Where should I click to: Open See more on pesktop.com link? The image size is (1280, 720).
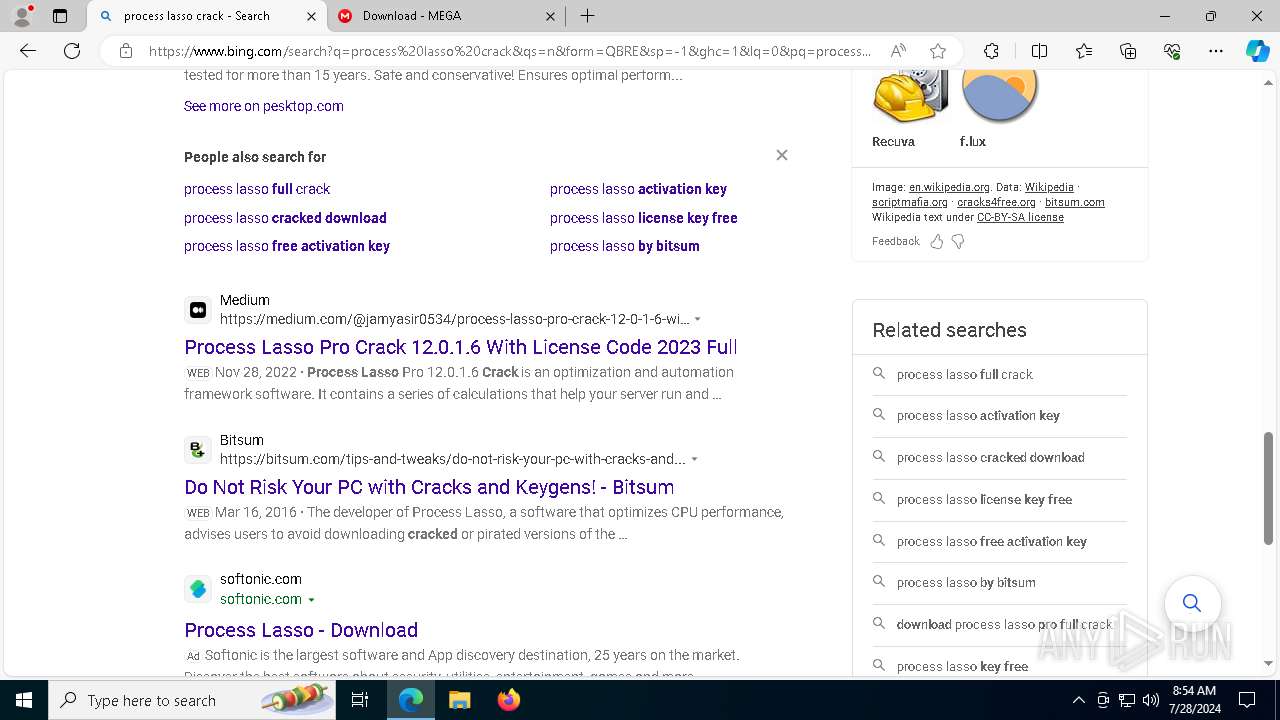(x=264, y=106)
